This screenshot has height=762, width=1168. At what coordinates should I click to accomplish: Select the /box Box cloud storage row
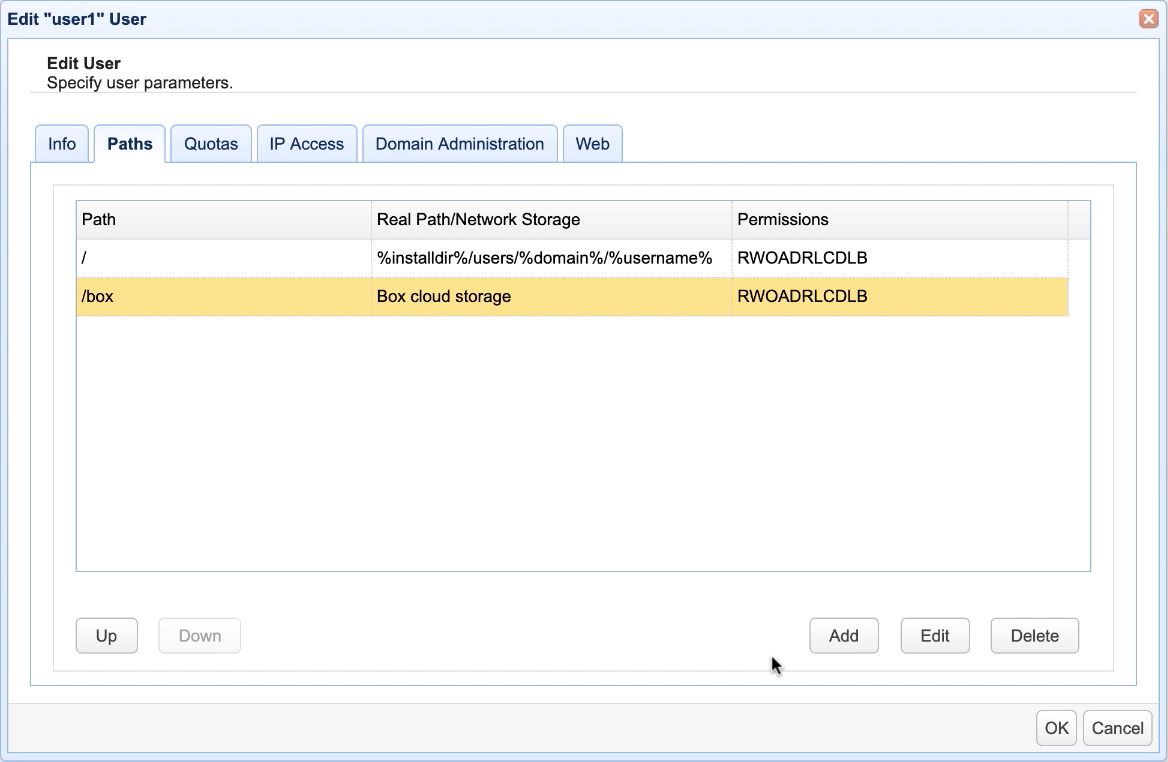click(220, 296)
